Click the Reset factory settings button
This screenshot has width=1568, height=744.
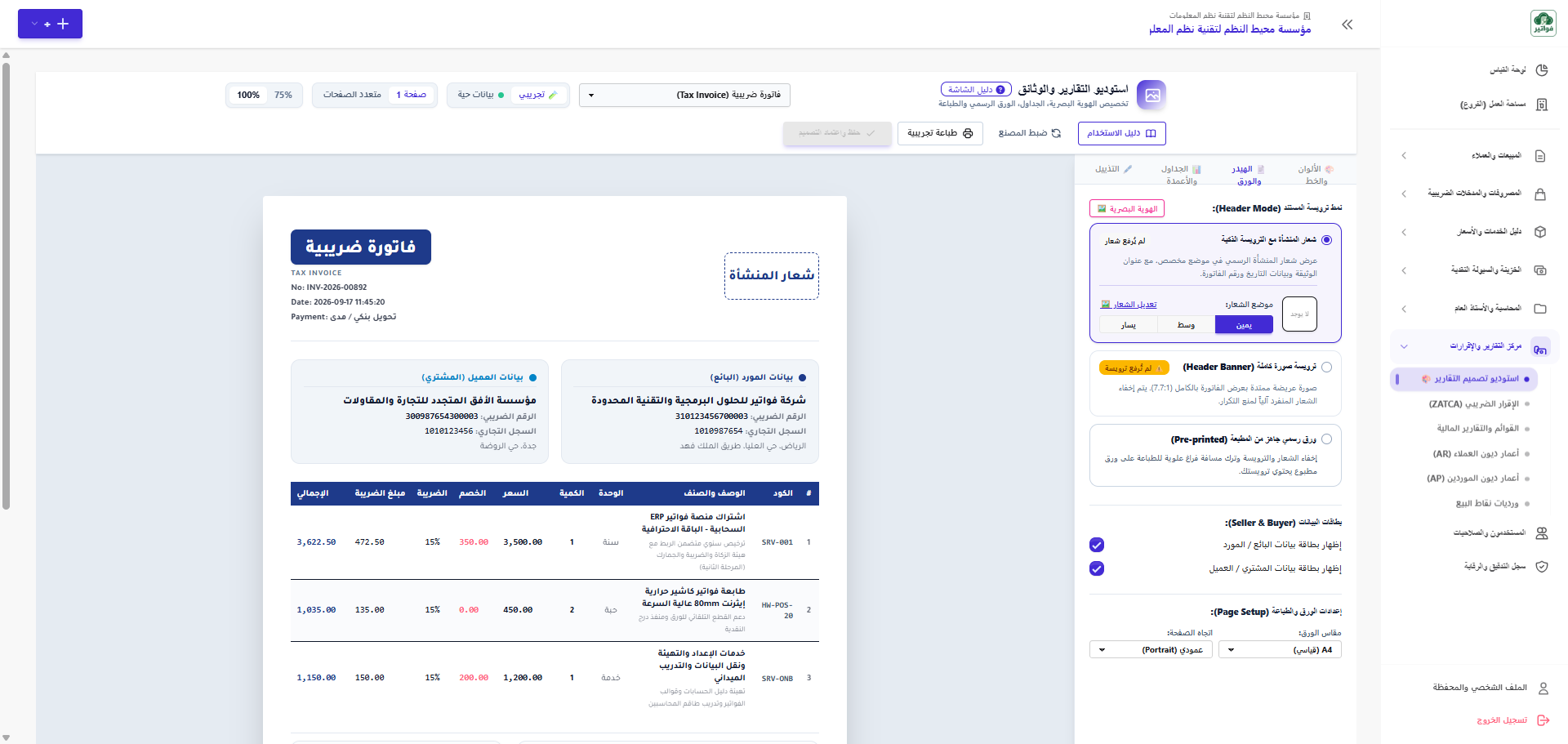coord(1029,133)
